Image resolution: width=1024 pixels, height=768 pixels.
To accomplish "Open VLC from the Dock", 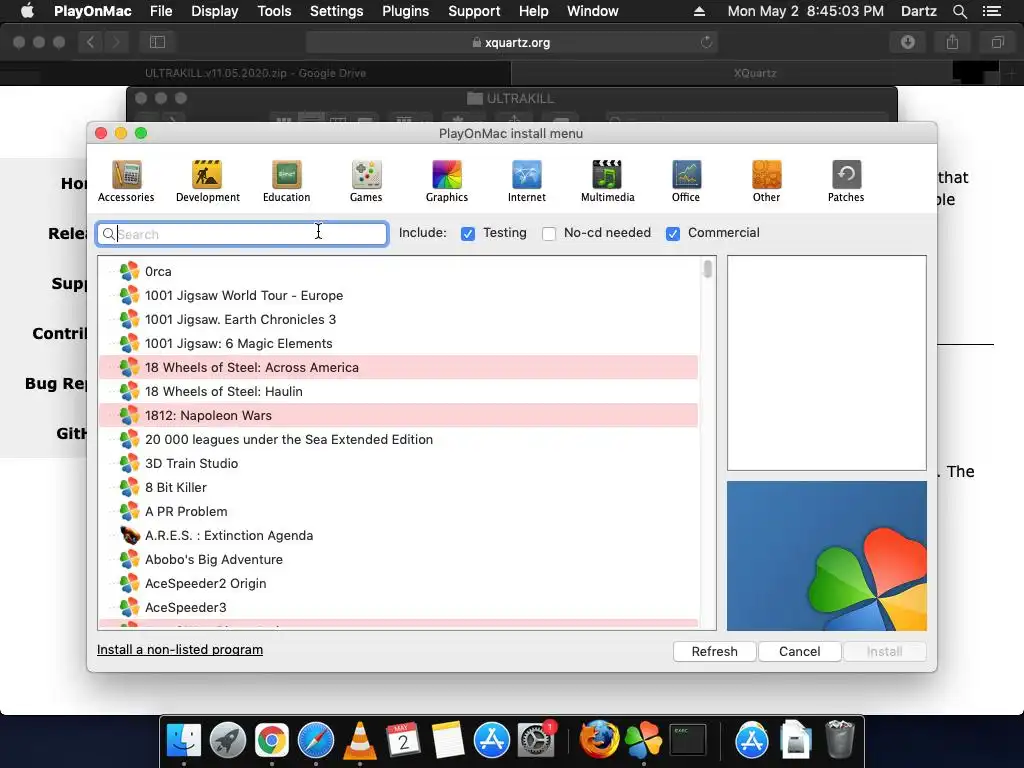I will [359, 741].
